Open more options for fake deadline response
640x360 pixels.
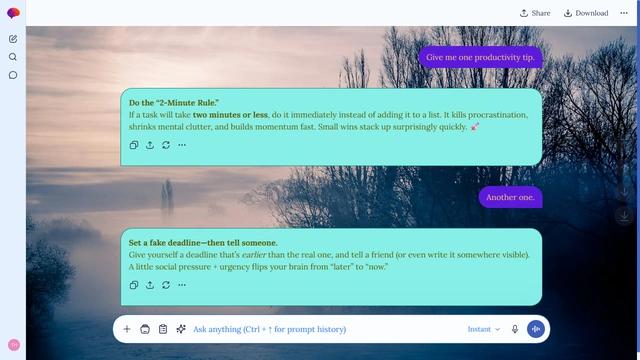(182, 285)
